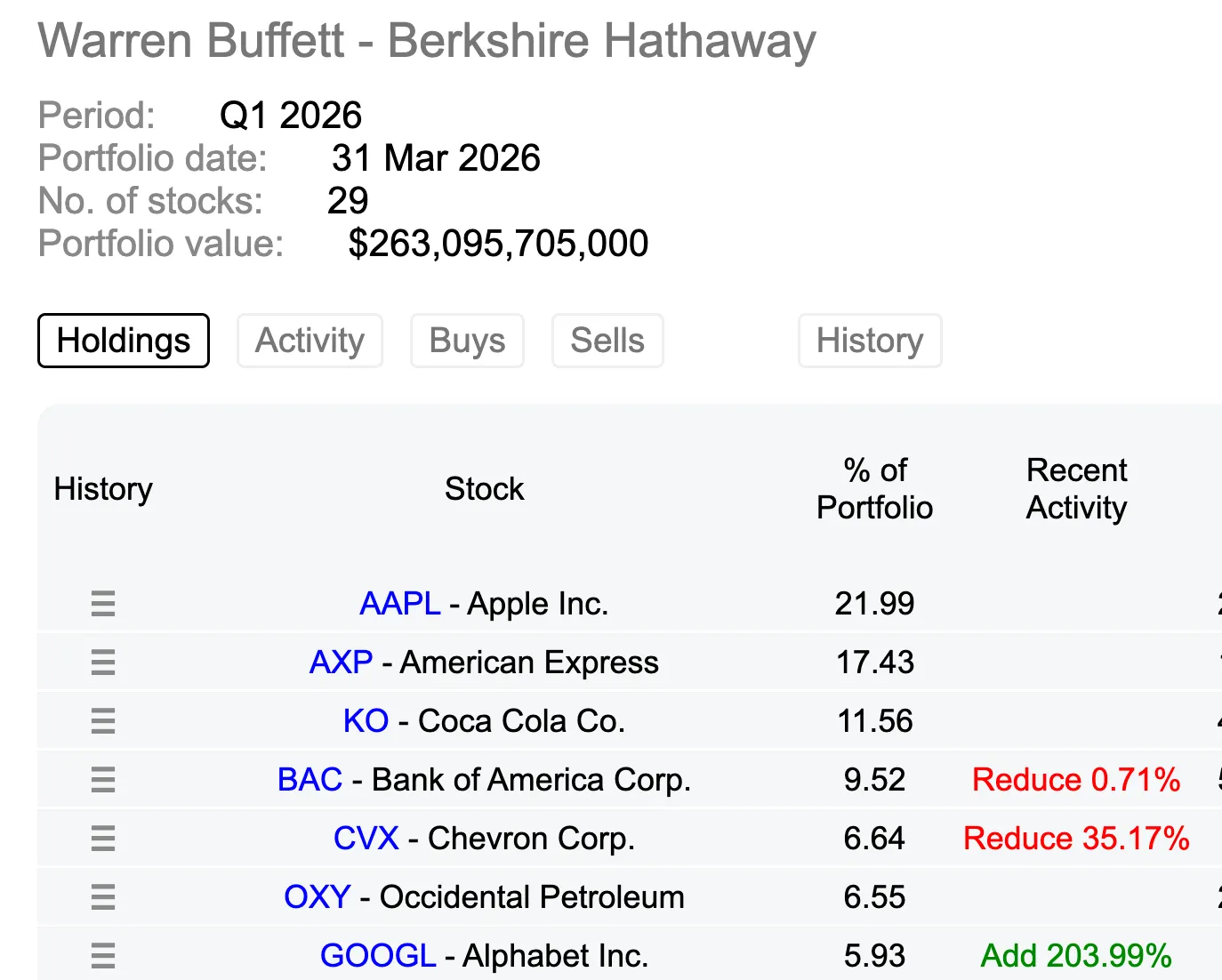The height and width of the screenshot is (980, 1222).
Task: Click the KO ticker link
Action: 366,721
